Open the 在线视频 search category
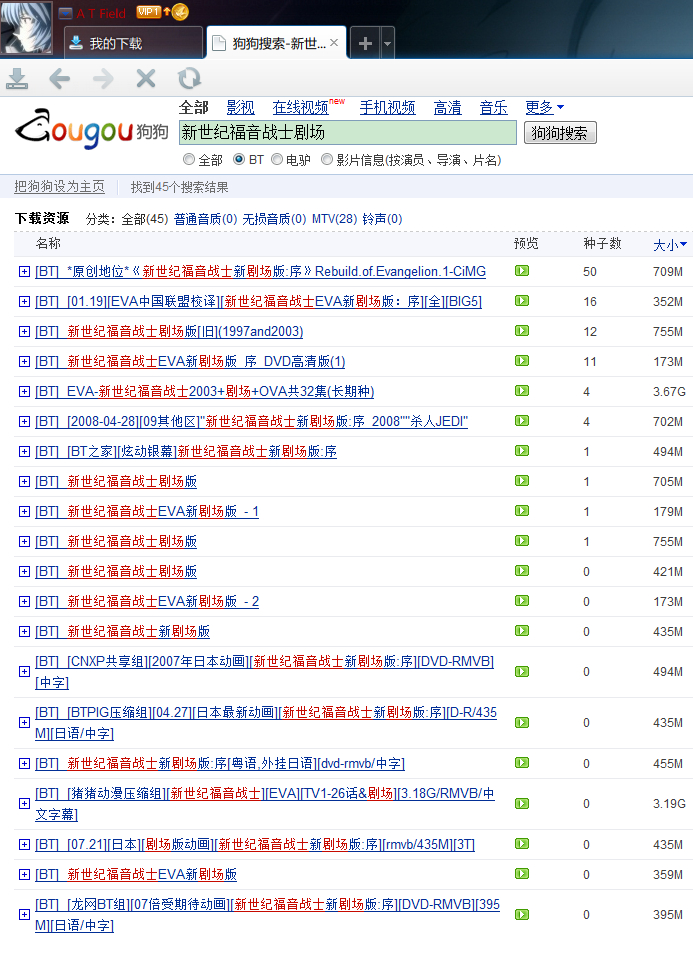This screenshot has height=954, width=693. pyautogui.click(x=301, y=108)
